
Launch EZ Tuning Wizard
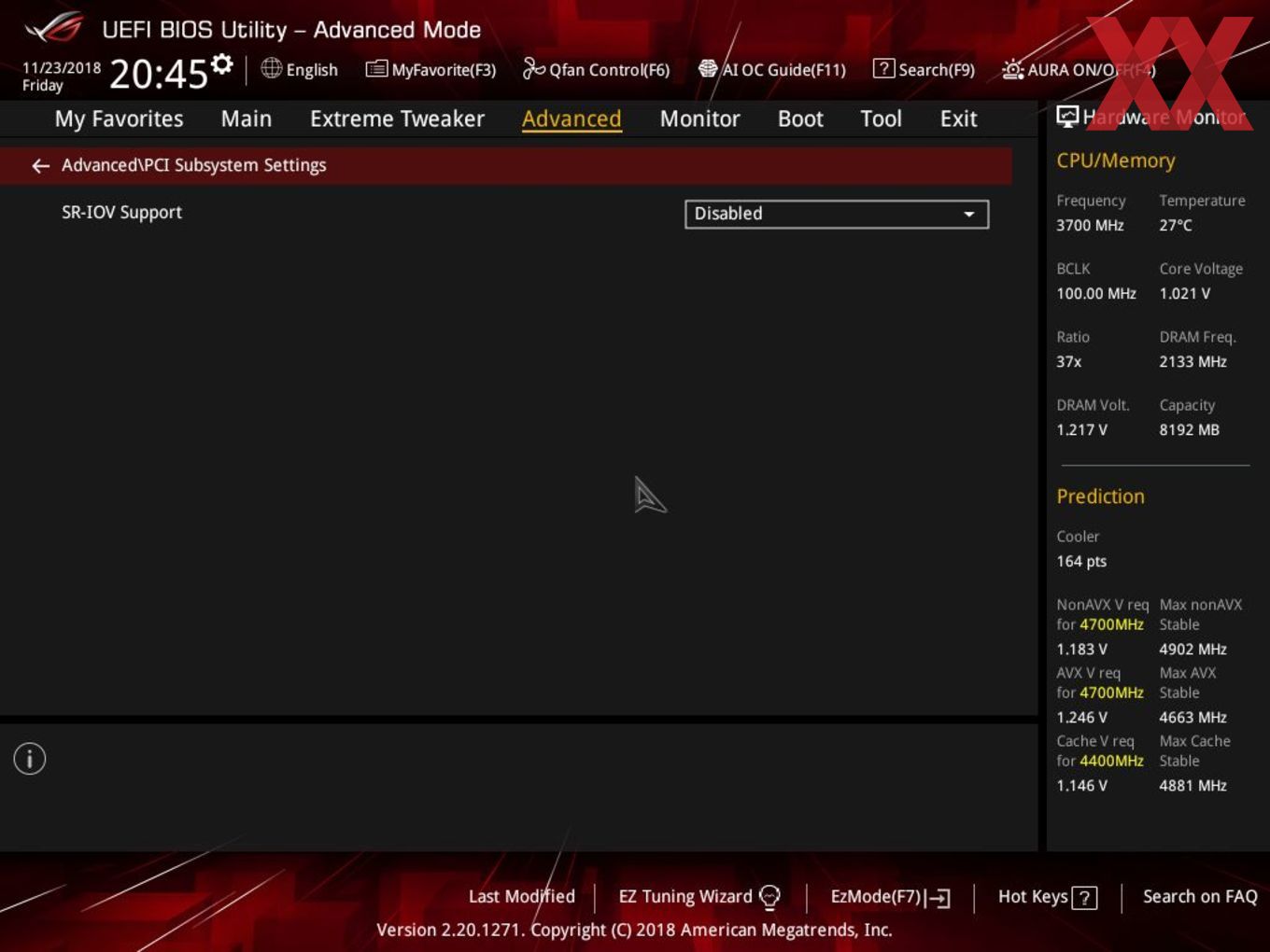pyautogui.click(x=685, y=896)
